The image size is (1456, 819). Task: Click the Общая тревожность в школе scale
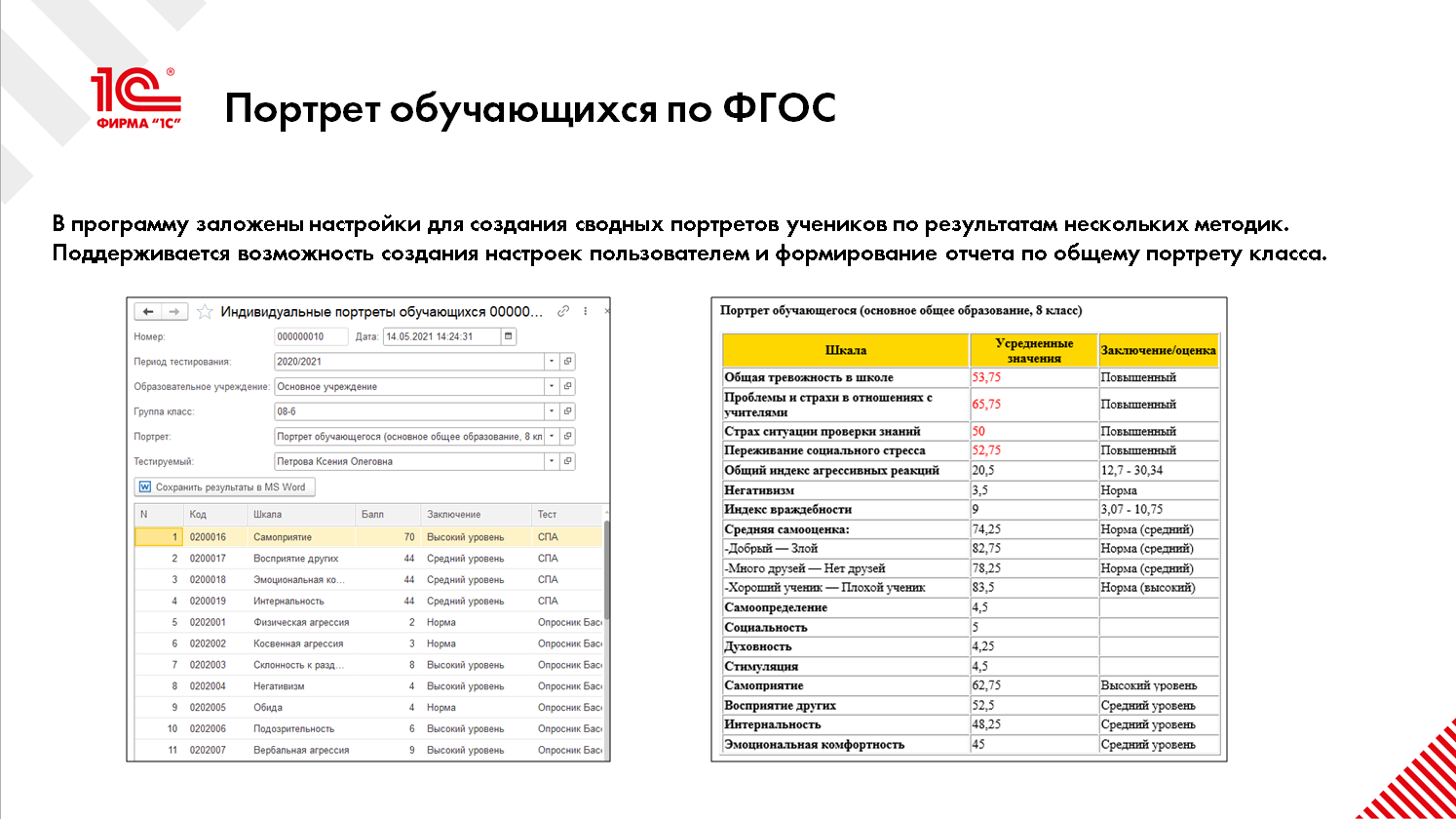[809, 377]
